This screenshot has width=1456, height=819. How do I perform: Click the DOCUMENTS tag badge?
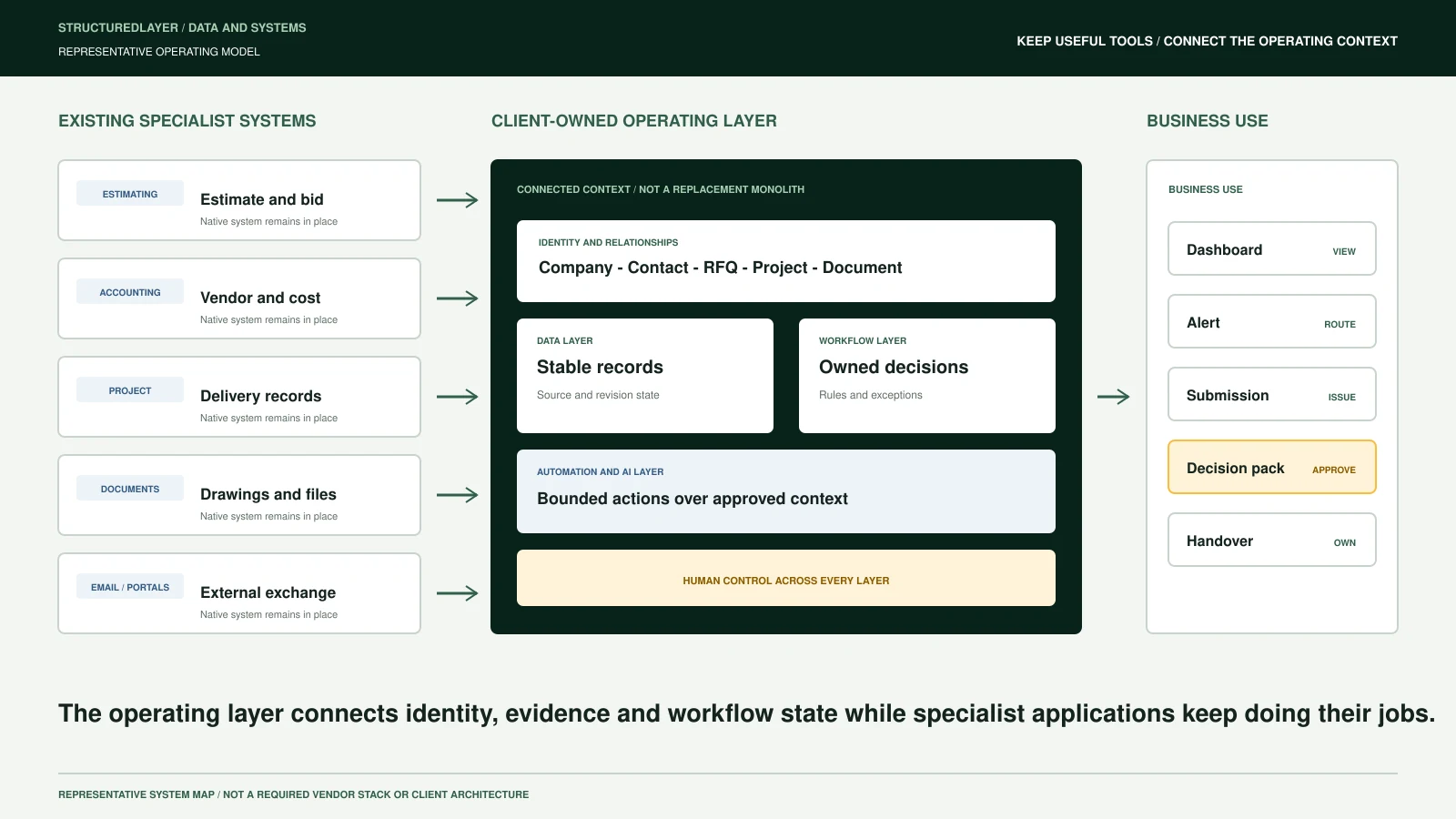(130, 489)
